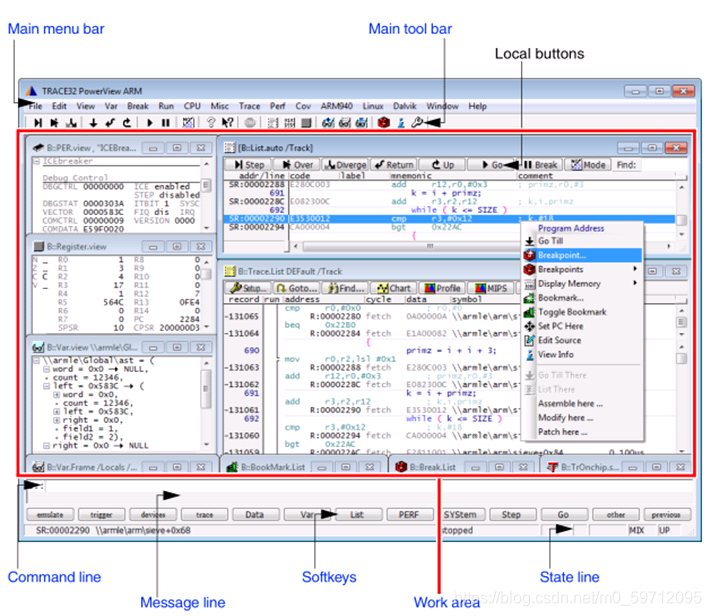The height and width of the screenshot is (616, 711).
Task: Click the Profile button in Trace.List
Action: [442, 288]
